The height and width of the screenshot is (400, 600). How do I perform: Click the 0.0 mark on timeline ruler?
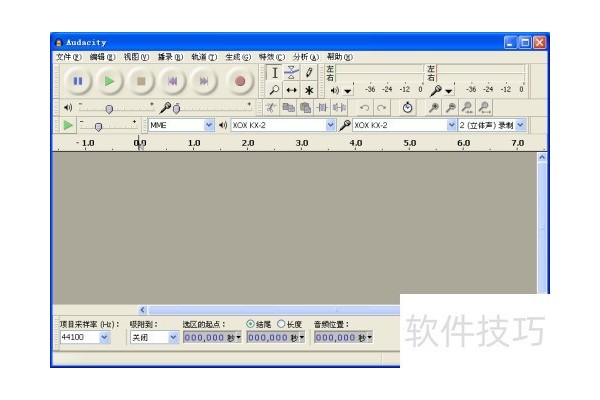(x=140, y=143)
